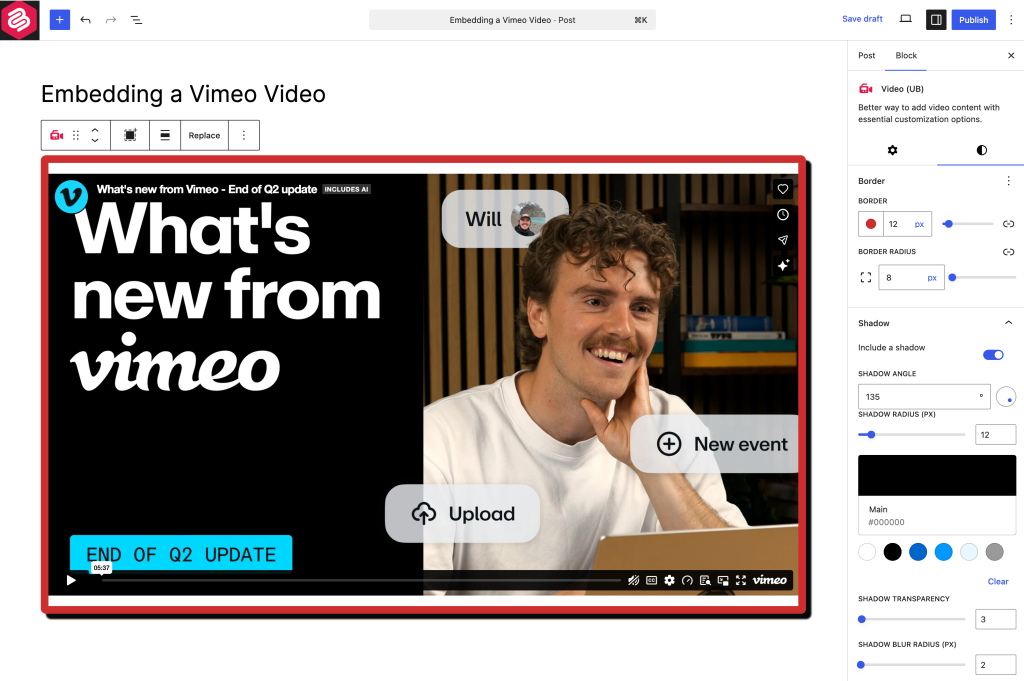Select the white shadow color swatch
Viewport: 1024px width, 681px height.
(x=867, y=552)
